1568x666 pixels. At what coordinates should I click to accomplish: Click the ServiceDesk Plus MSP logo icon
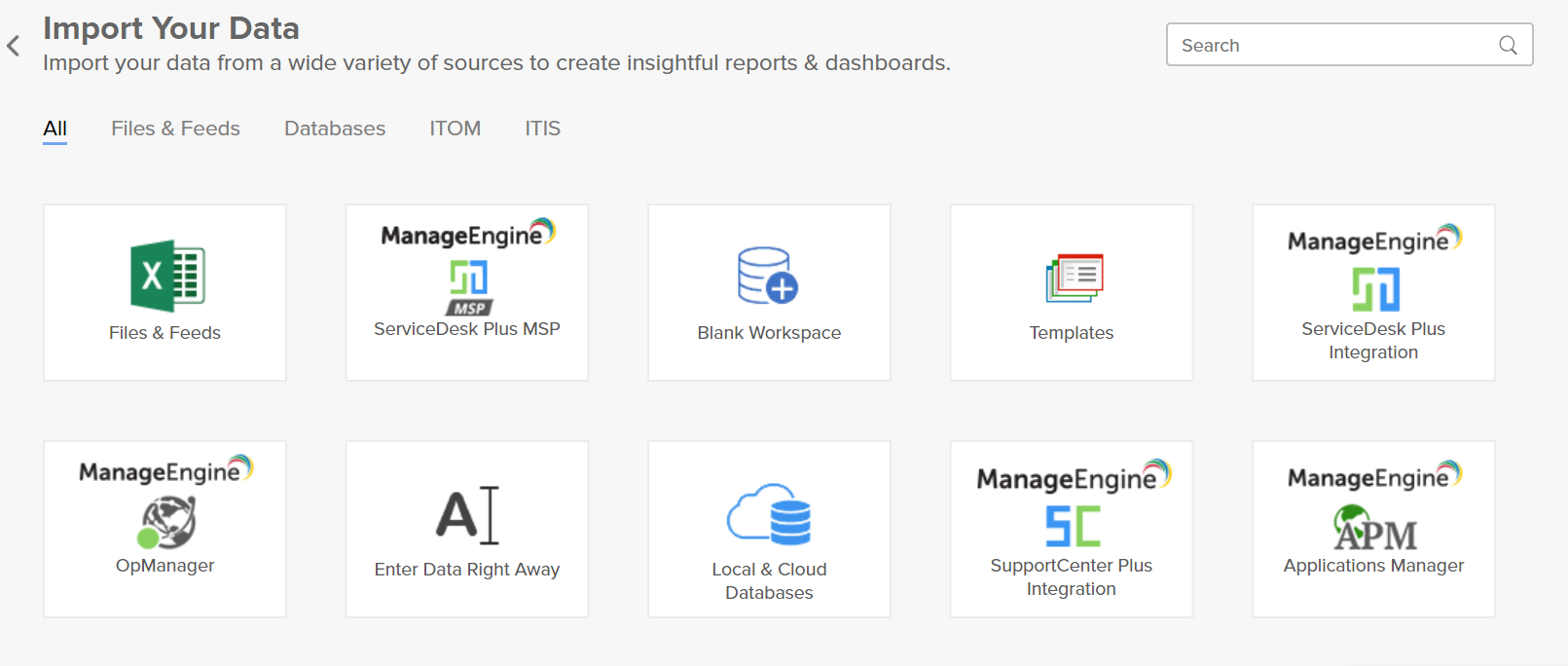point(469,287)
